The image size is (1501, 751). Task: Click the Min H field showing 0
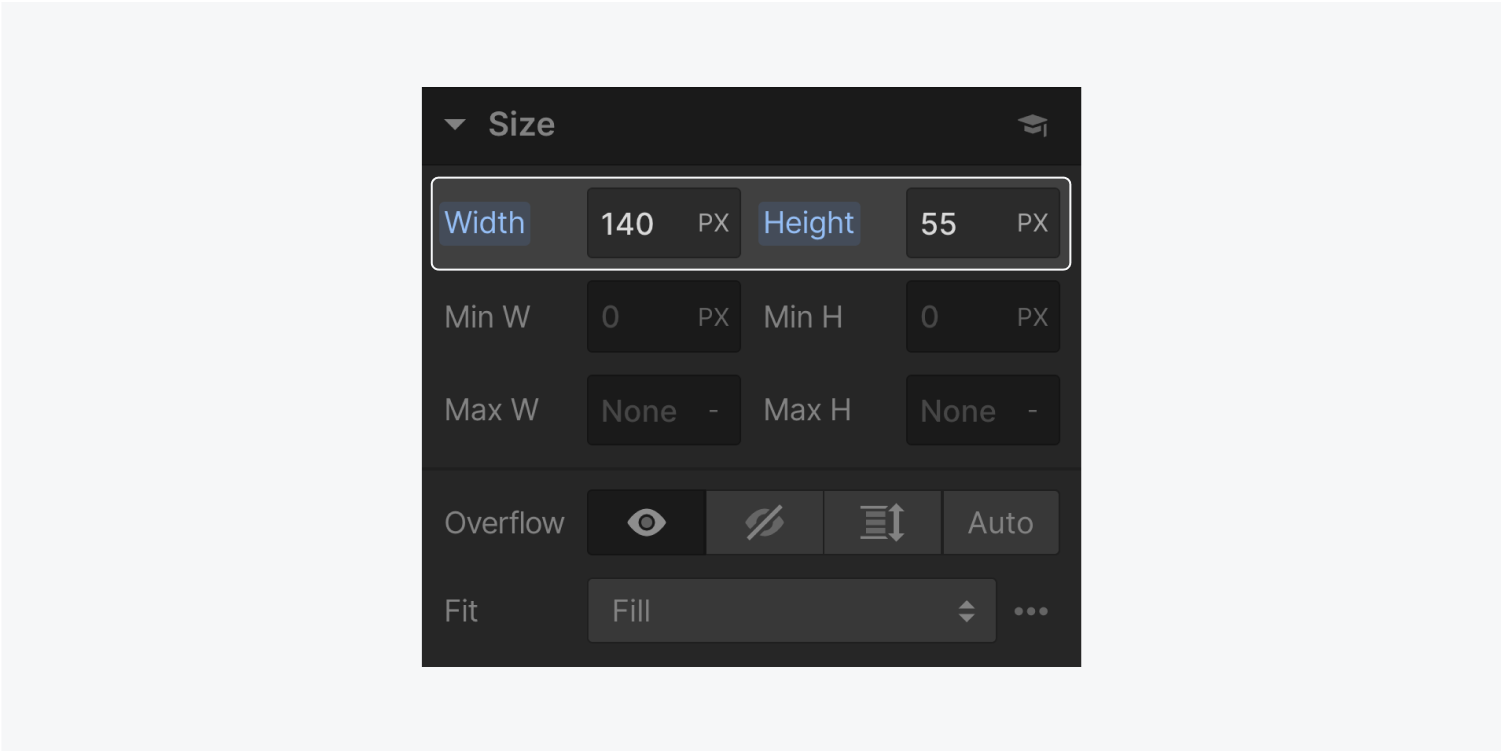[x=982, y=317]
